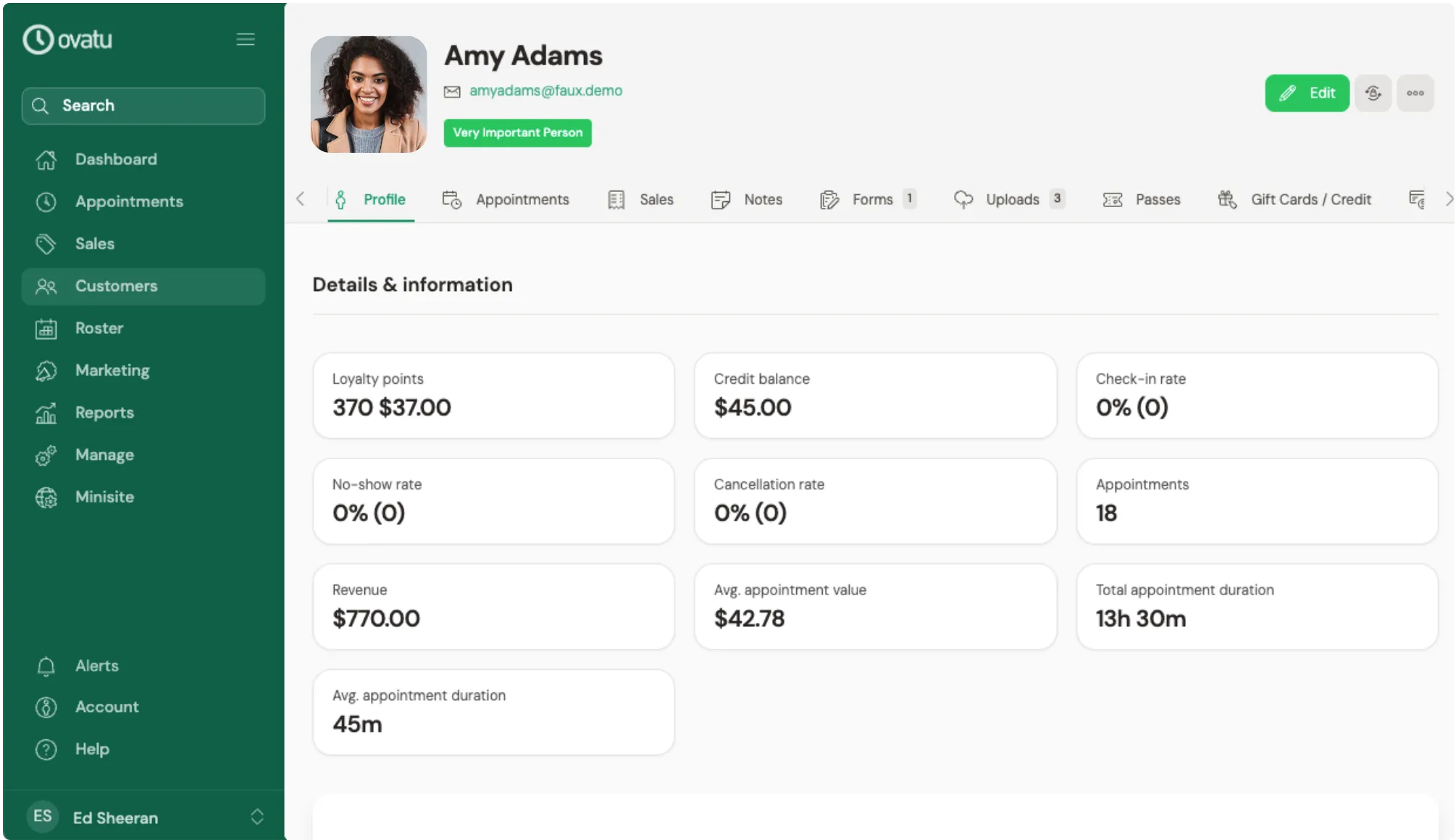Open the Forms tab showing badge 1
This screenshot has height=840, width=1456.
click(x=871, y=199)
